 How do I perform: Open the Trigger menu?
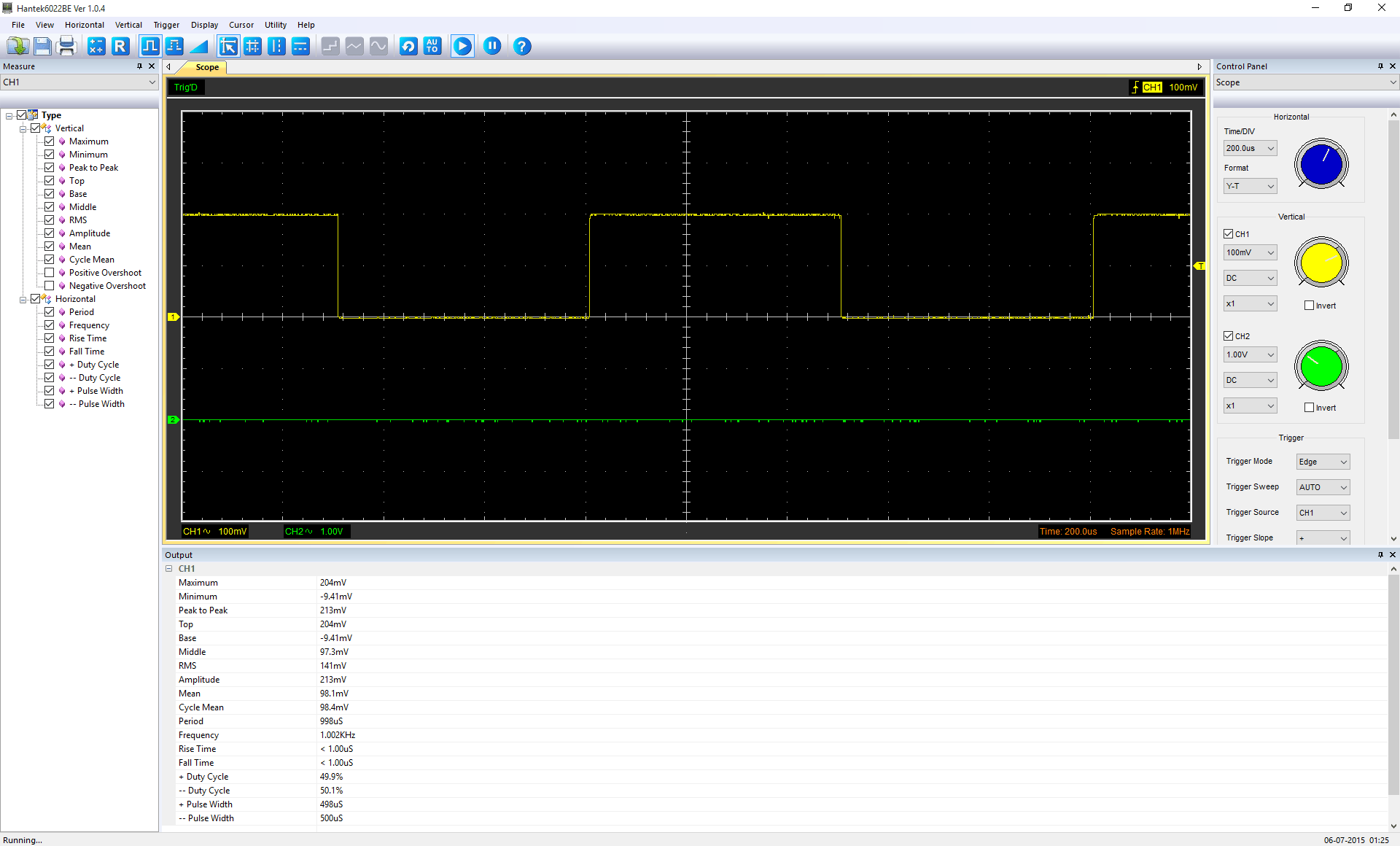coord(166,25)
